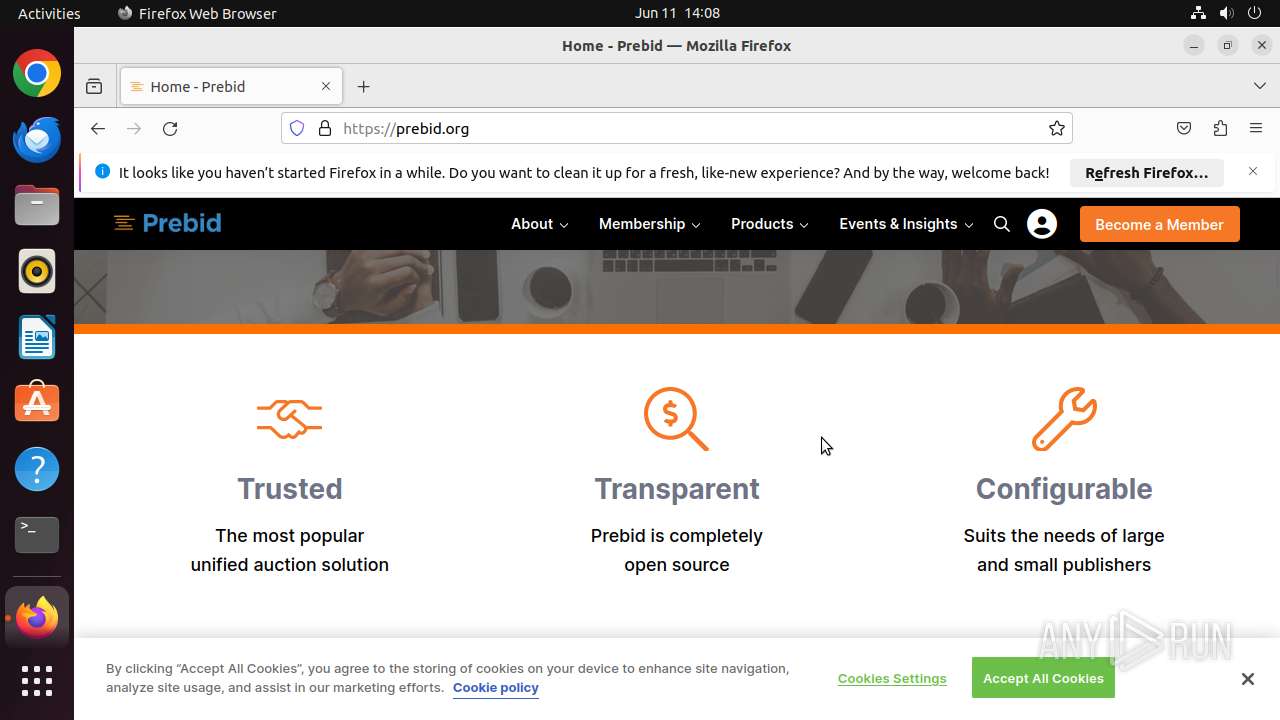Click the Prebid logo
Screen dimensions: 1280x720
tap(167, 223)
